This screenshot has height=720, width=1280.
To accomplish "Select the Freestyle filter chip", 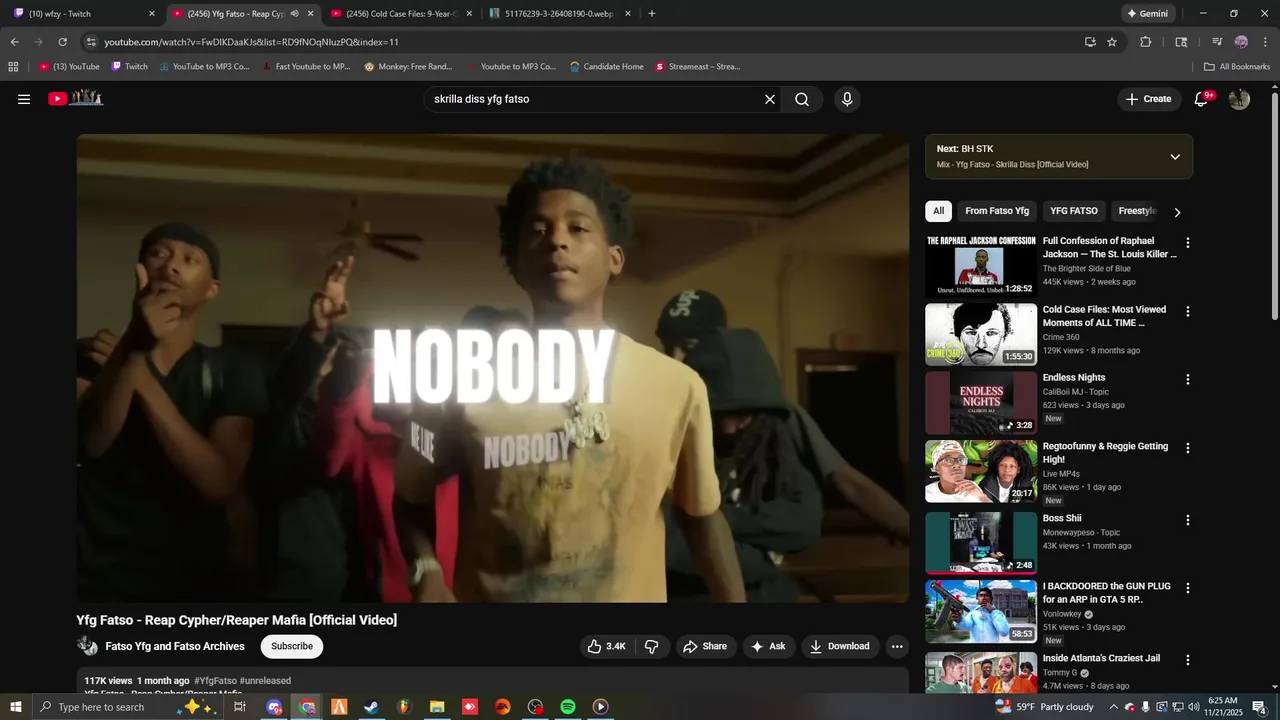I will (x=1137, y=211).
